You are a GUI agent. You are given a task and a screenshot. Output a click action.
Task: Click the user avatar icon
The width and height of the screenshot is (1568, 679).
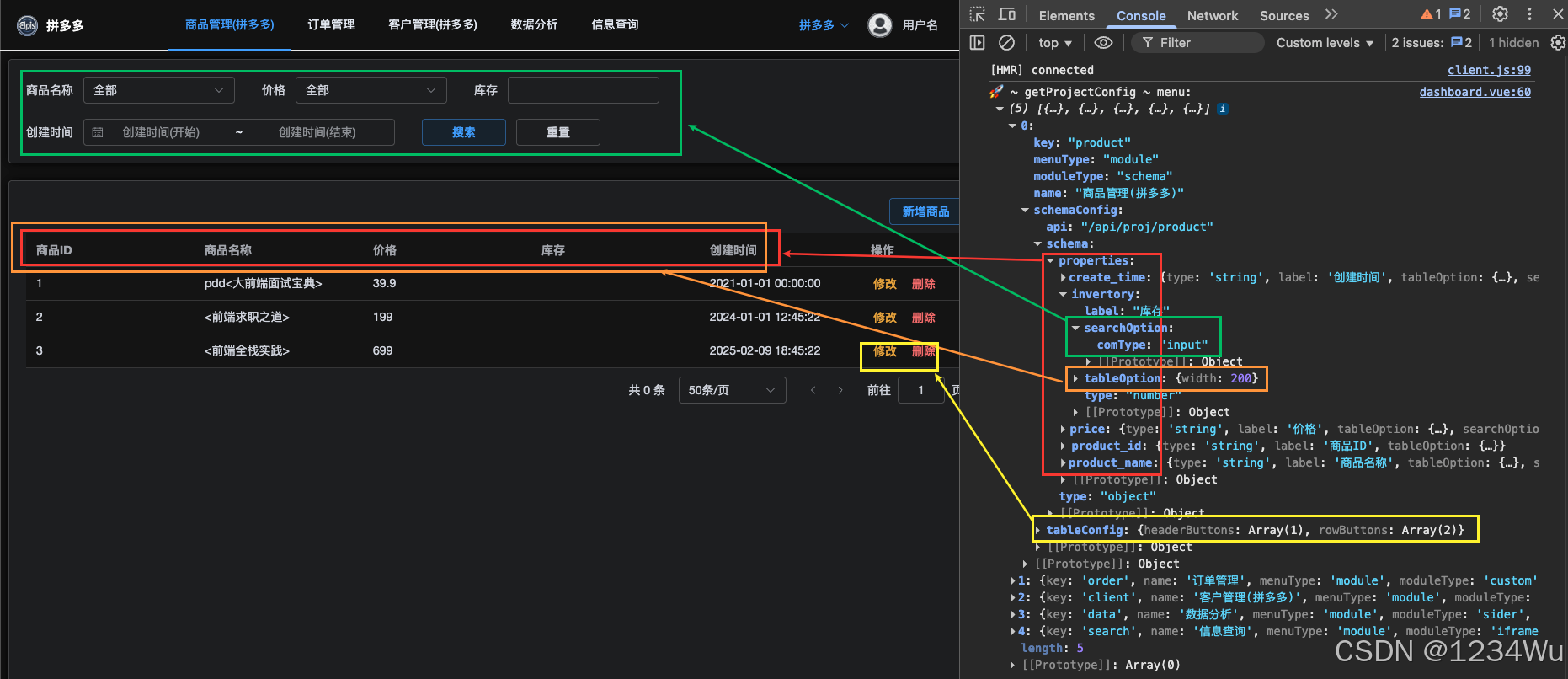click(880, 25)
